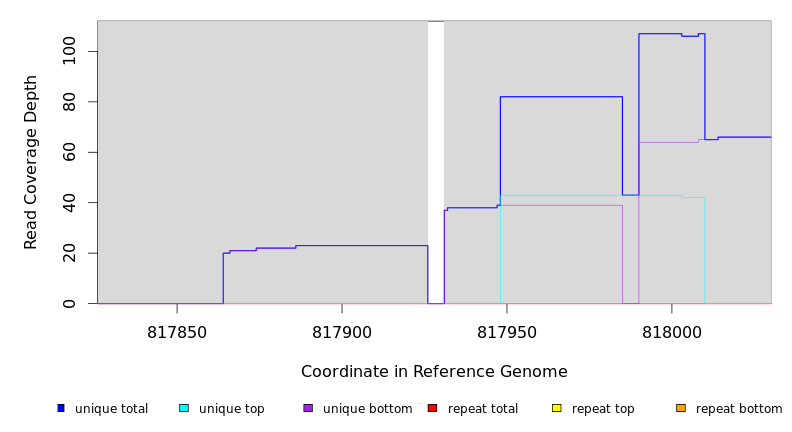This screenshot has height=432, width=792.
Task: Click the orange repeat bottom legend swatch
Action: (680, 408)
